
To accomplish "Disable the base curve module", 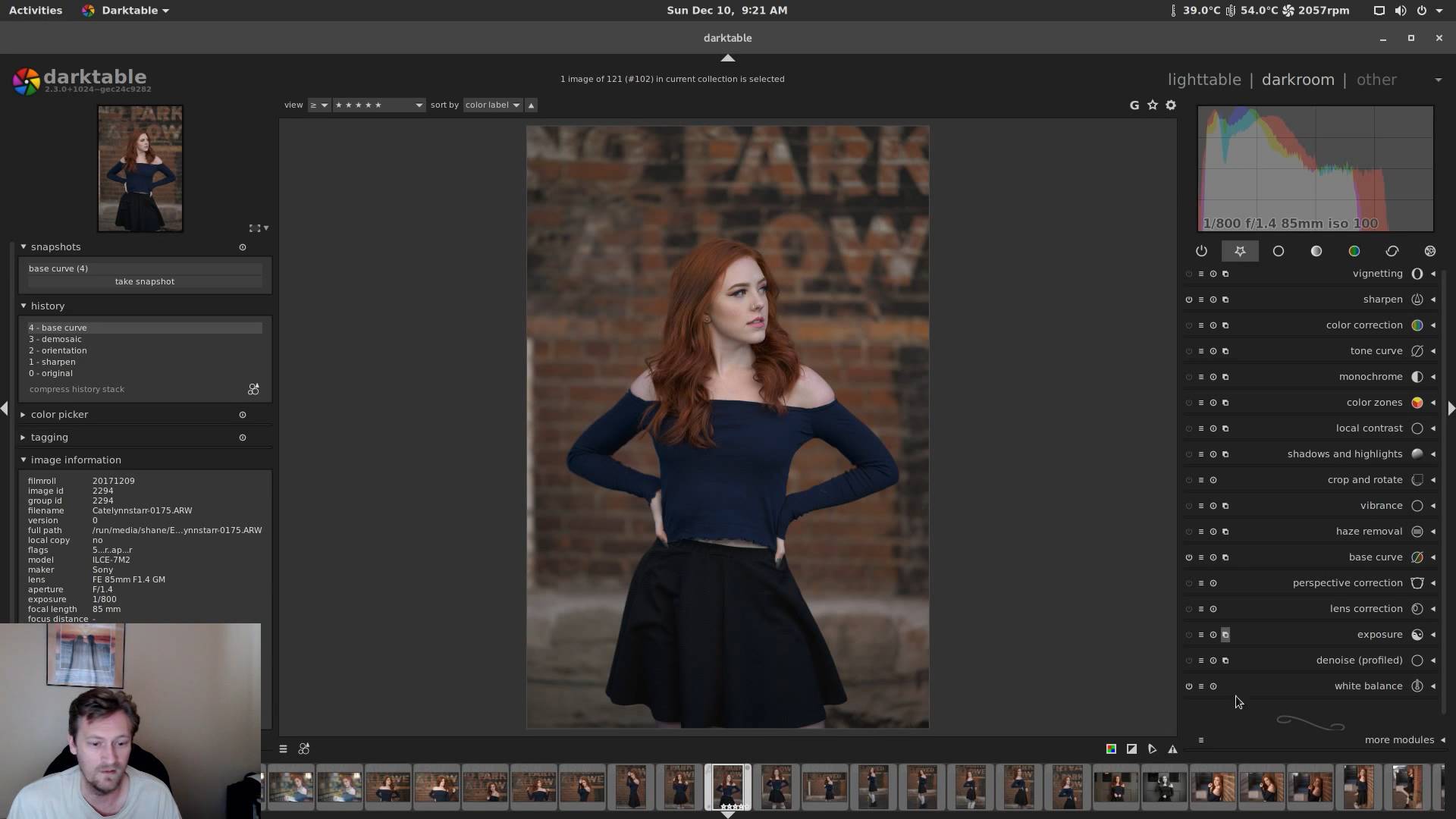I will [x=1189, y=557].
